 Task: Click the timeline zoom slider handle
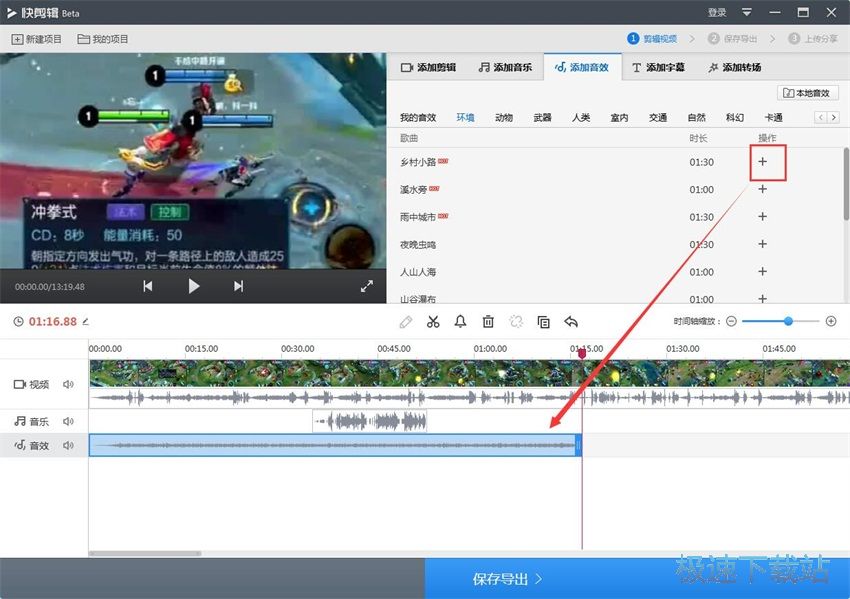[x=788, y=321]
